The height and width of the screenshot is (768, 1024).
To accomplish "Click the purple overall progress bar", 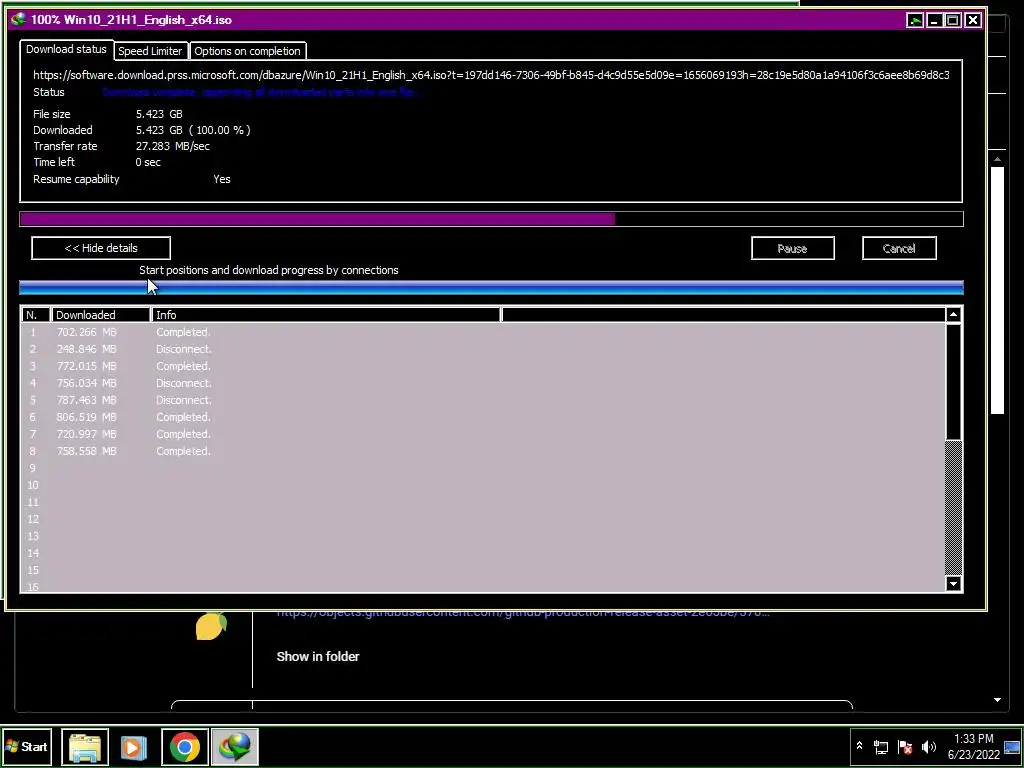I will click(491, 219).
